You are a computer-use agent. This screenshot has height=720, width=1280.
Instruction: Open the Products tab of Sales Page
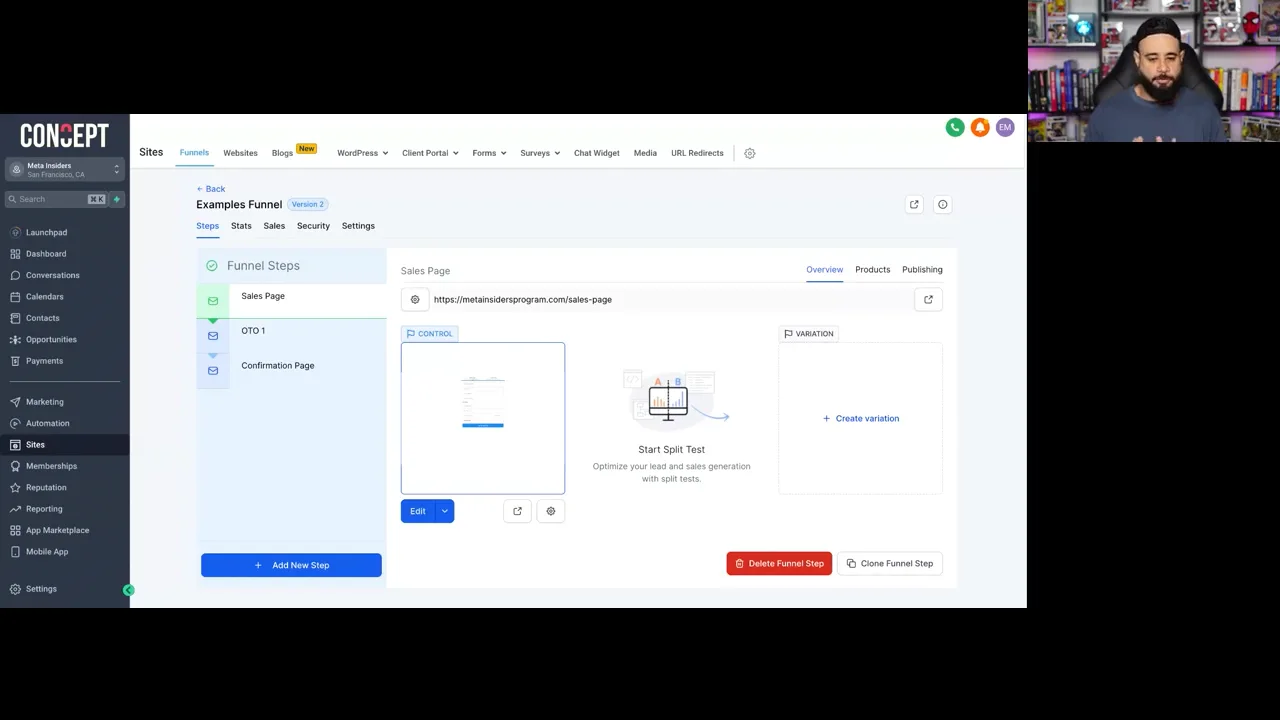[x=872, y=270]
